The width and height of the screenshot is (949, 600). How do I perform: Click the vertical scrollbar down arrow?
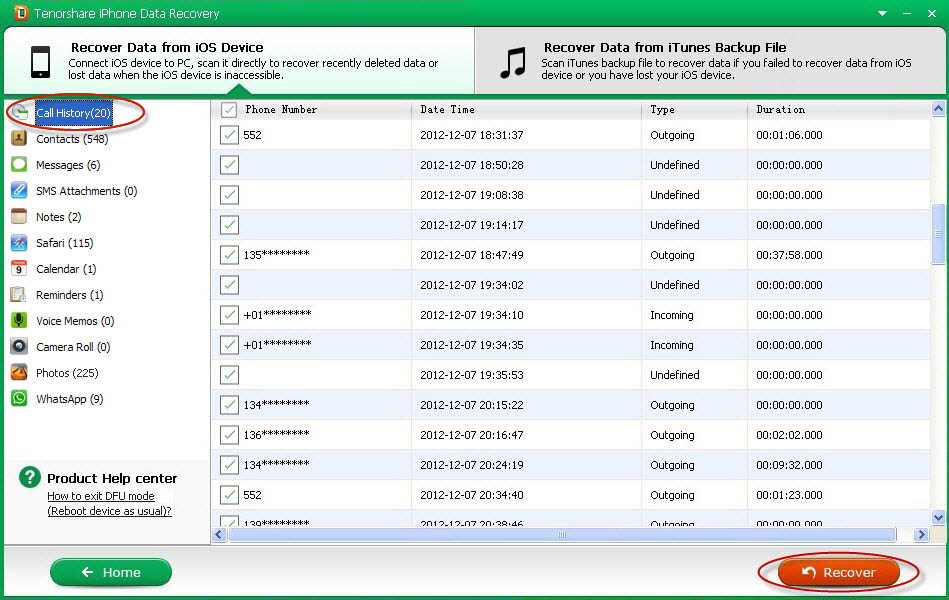(938, 518)
